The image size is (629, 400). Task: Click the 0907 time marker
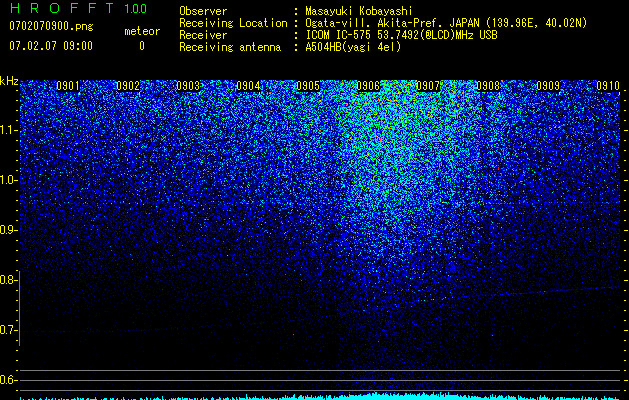(x=428, y=86)
